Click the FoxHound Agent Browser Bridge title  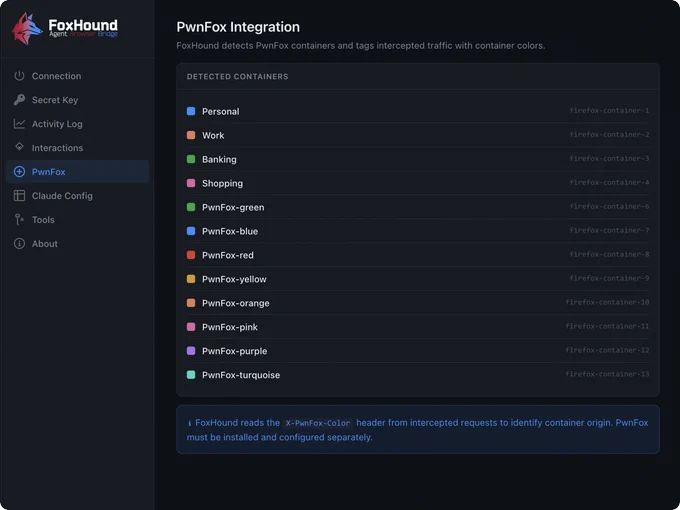(x=83, y=28)
